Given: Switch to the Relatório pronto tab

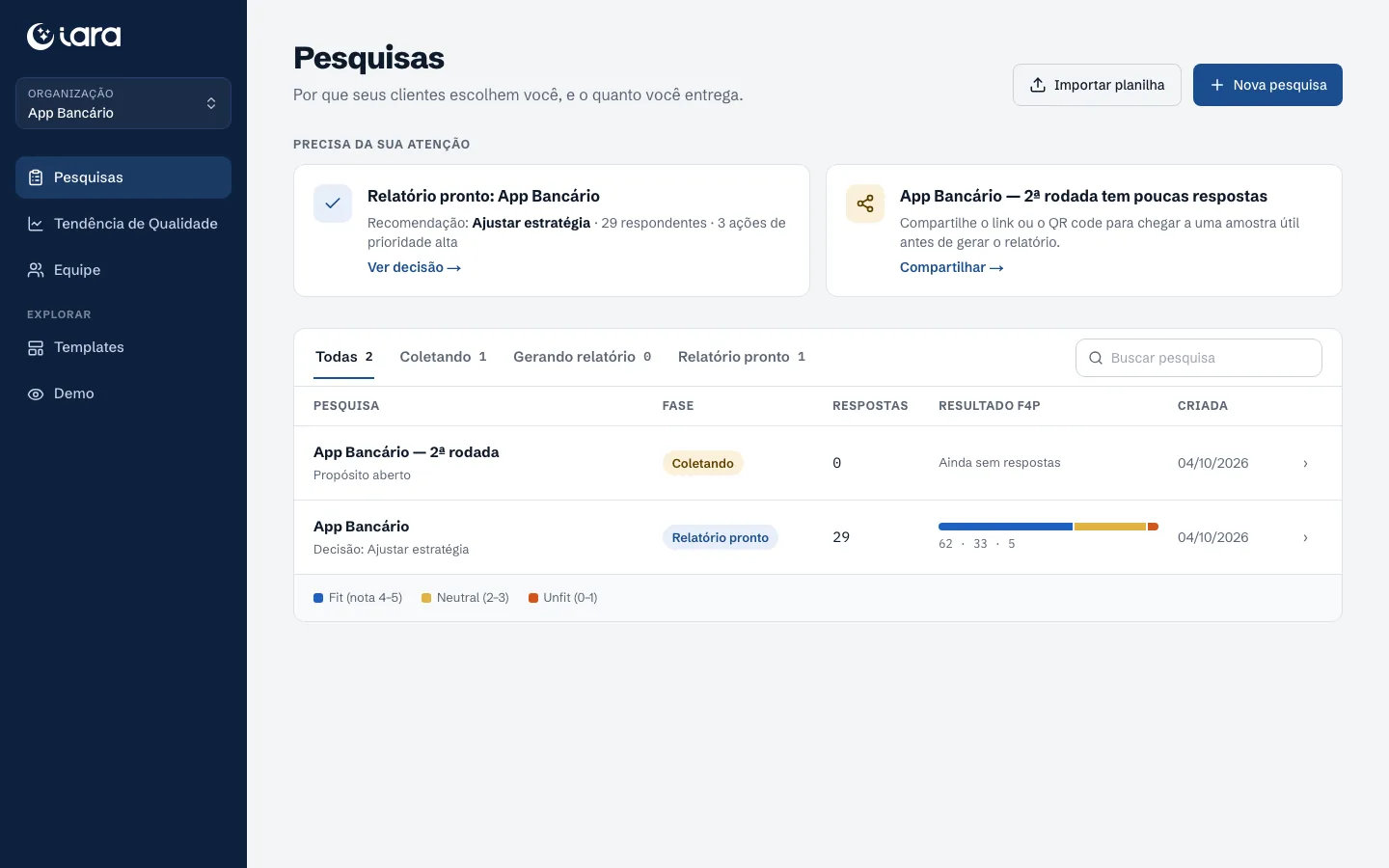Looking at the screenshot, I should (741, 357).
